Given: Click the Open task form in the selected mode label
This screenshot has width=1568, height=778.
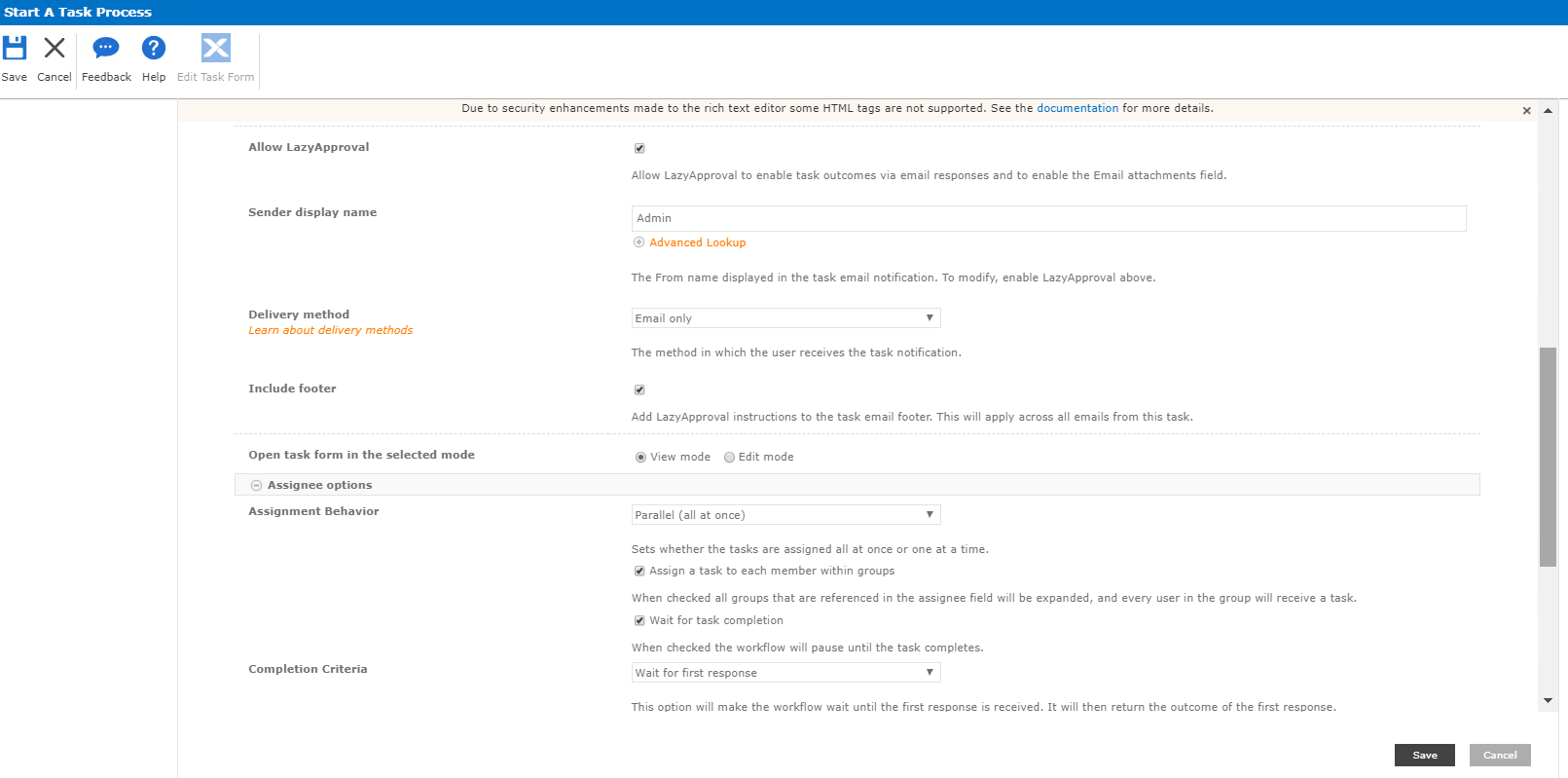Looking at the screenshot, I should (361, 456).
